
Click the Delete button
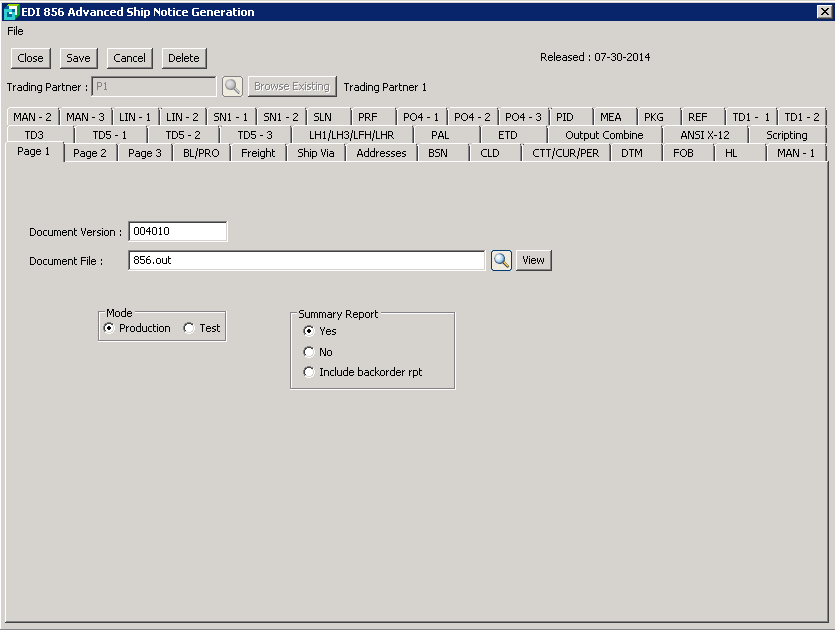[184, 58]
